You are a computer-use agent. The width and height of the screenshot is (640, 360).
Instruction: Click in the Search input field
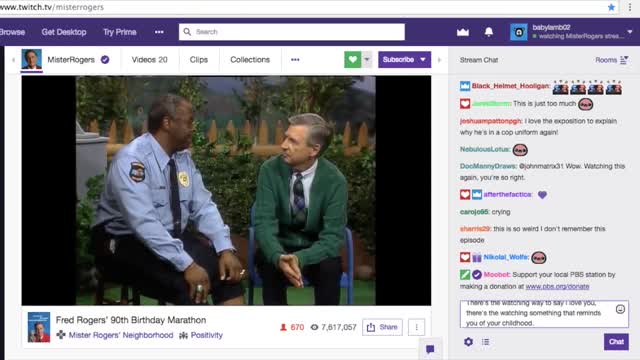coord(292,32)
